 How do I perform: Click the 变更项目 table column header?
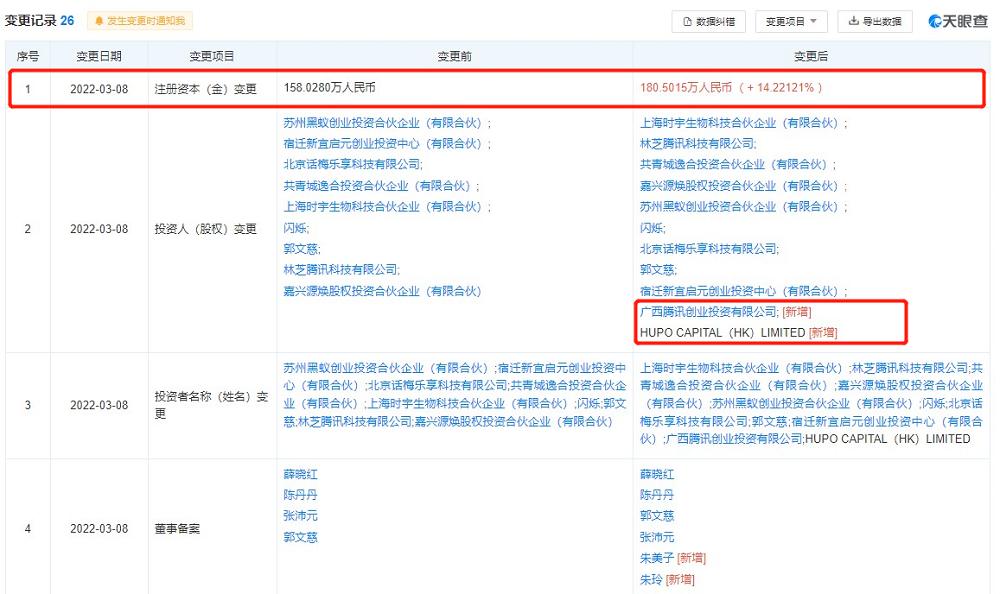click(x=212, y=56)
